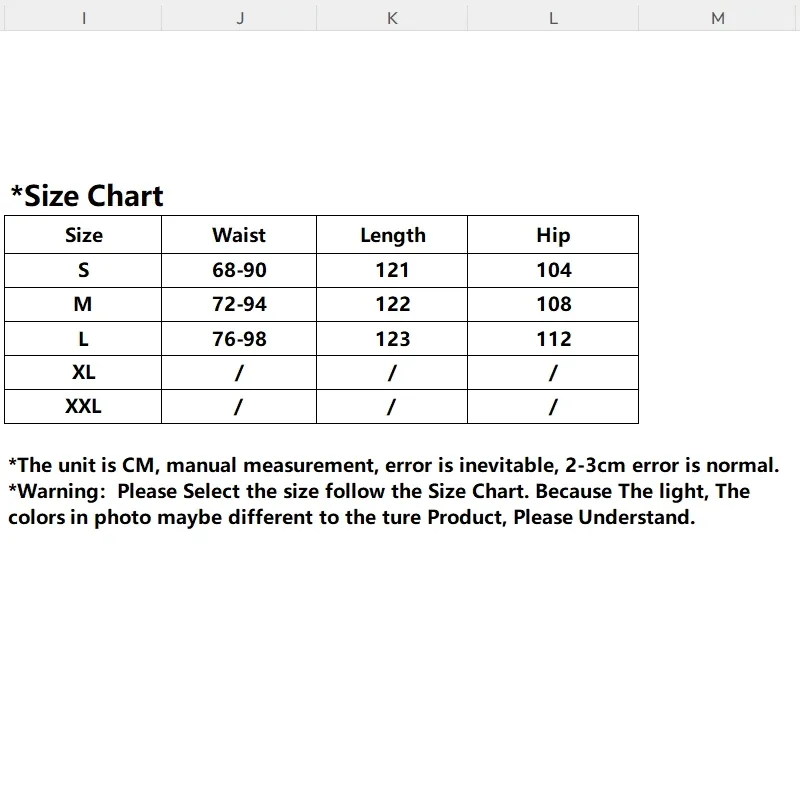
Task: Select the Length value 122 cell
Action: [x=392, y=305]
